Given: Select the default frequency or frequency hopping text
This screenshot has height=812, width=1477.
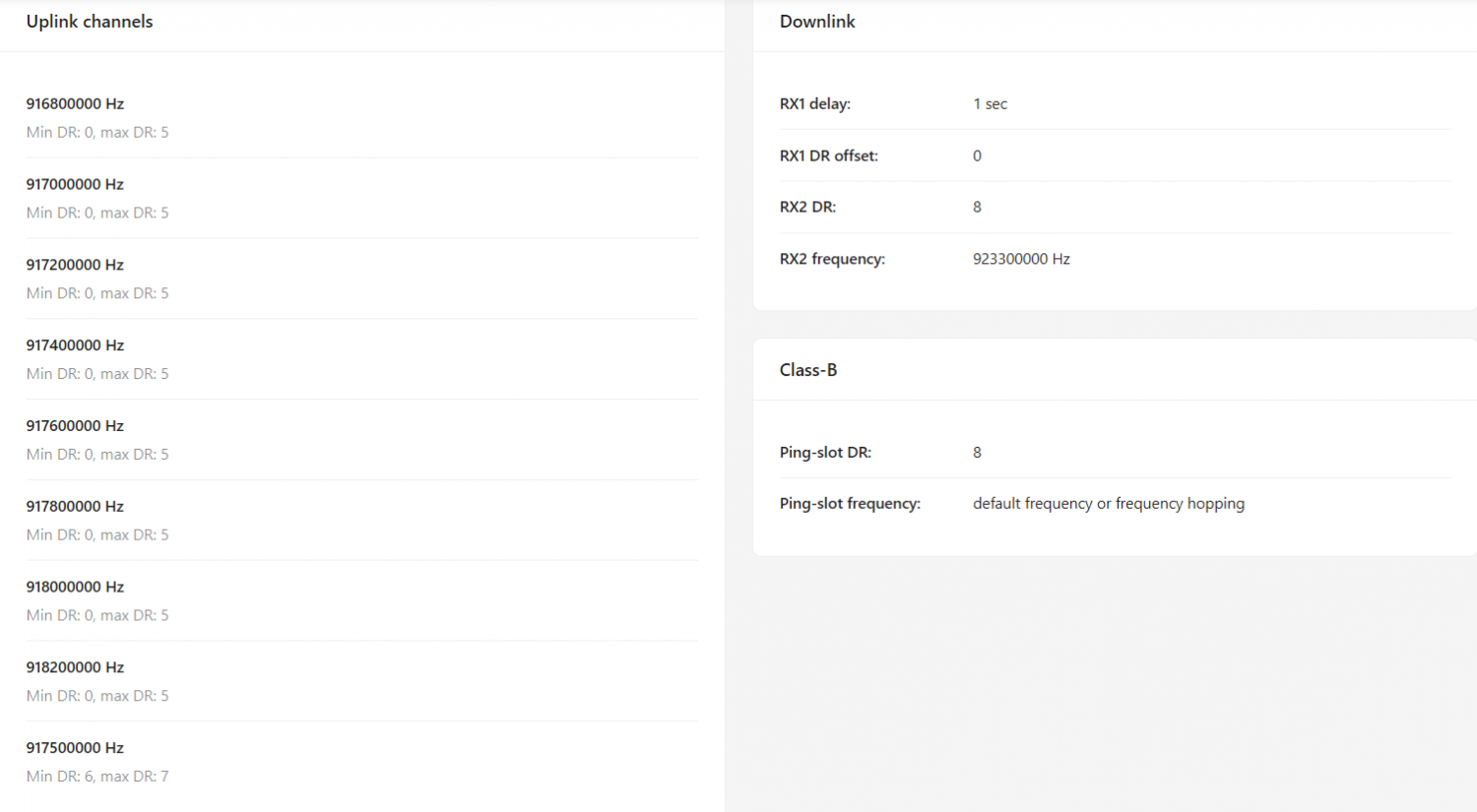Looking at the screenshot, I should click(1109, 504).
